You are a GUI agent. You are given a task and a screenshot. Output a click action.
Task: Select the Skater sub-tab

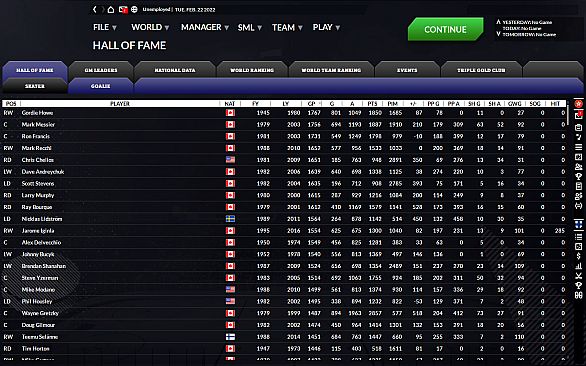tap(35, 86)
